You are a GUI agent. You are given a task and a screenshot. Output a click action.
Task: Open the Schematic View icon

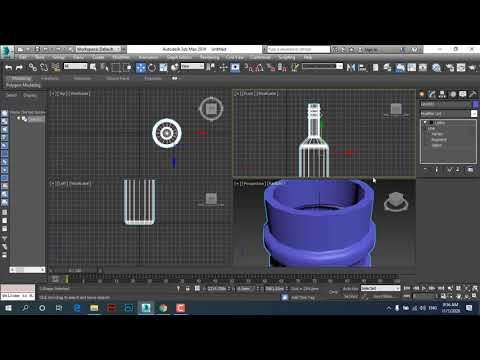pos(423,68)
